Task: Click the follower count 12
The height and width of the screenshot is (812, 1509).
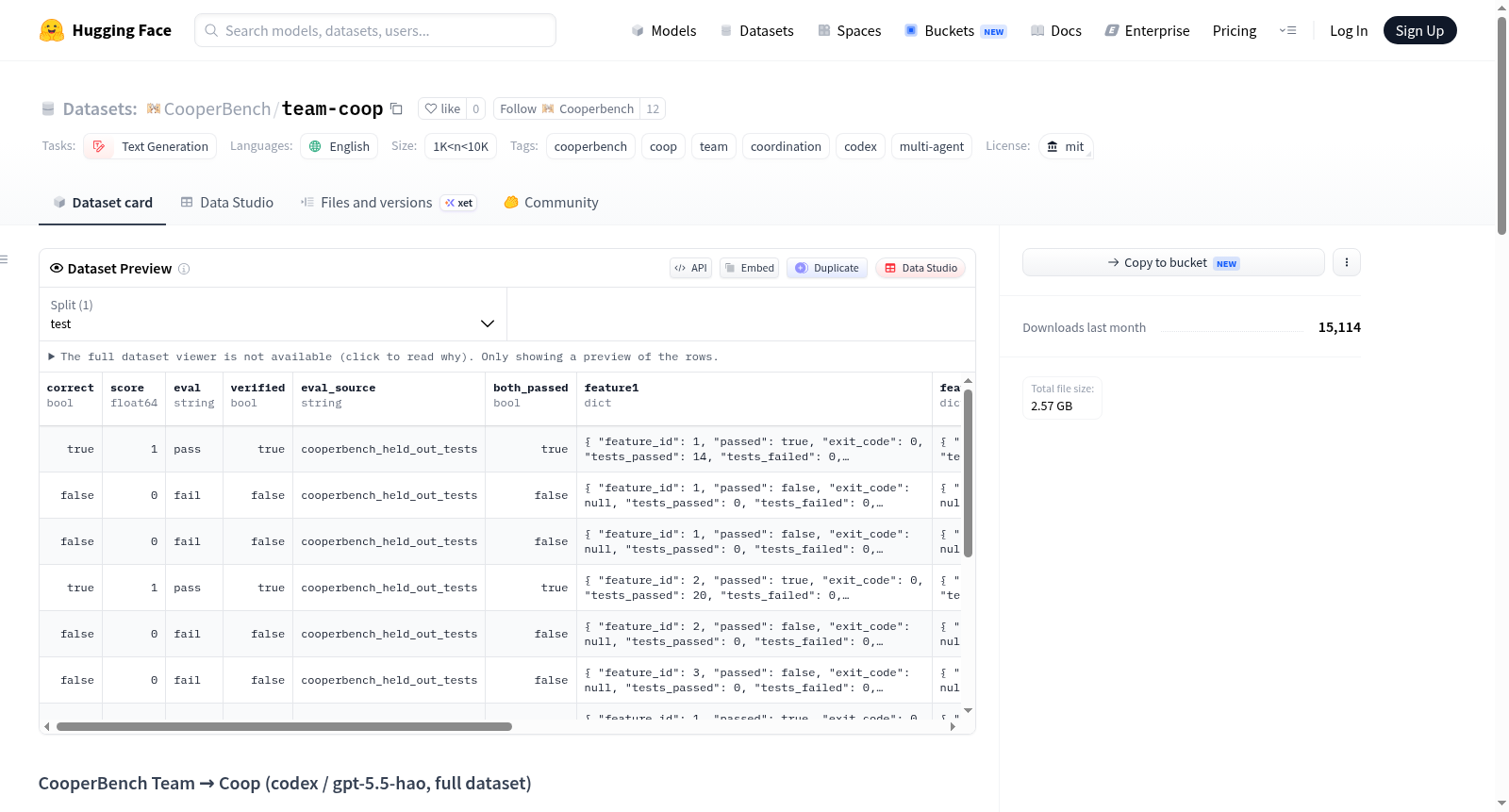Action: [653, 108]
